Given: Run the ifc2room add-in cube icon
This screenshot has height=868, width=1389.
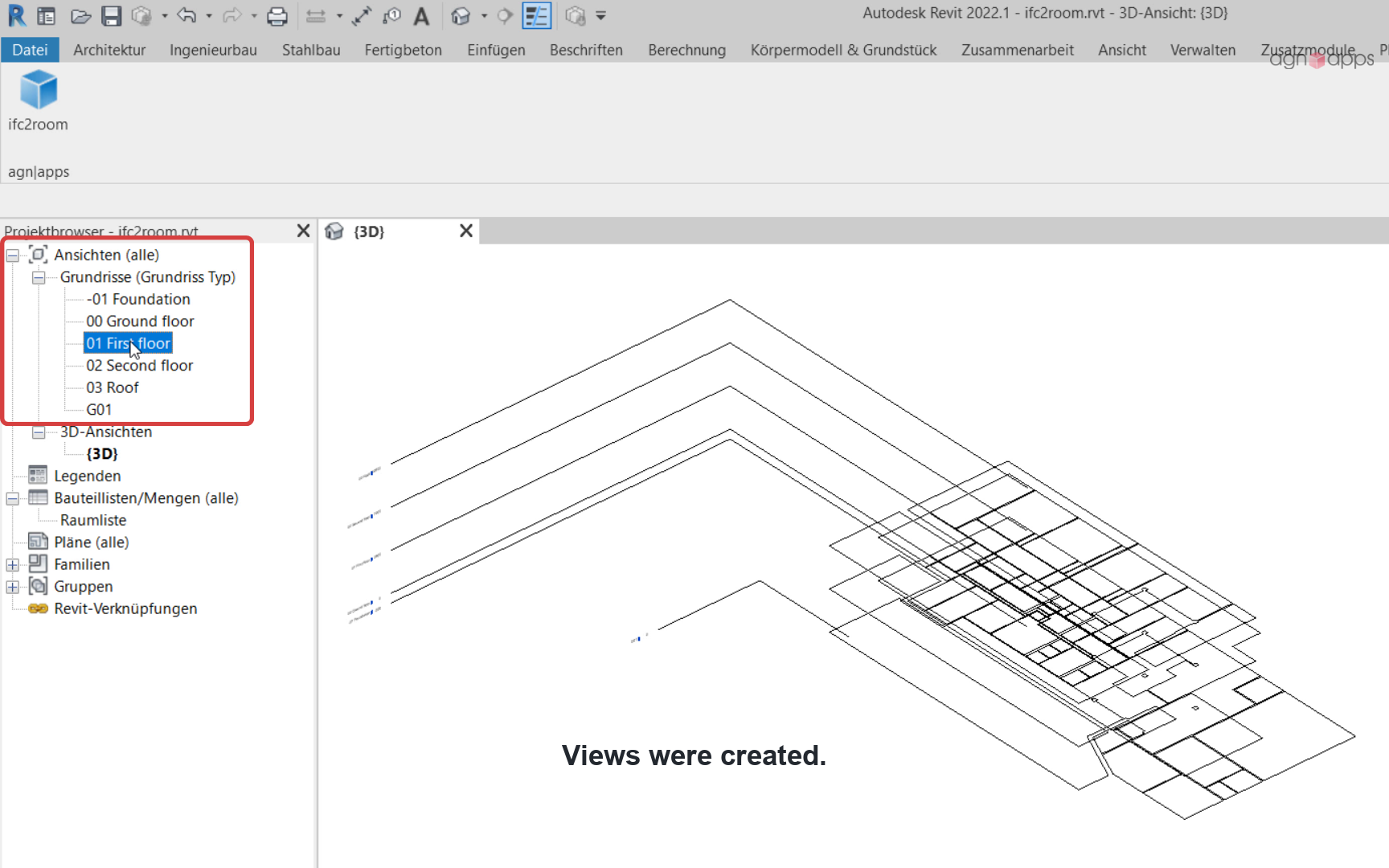Looking at the screenshot, I should [38, 89].
